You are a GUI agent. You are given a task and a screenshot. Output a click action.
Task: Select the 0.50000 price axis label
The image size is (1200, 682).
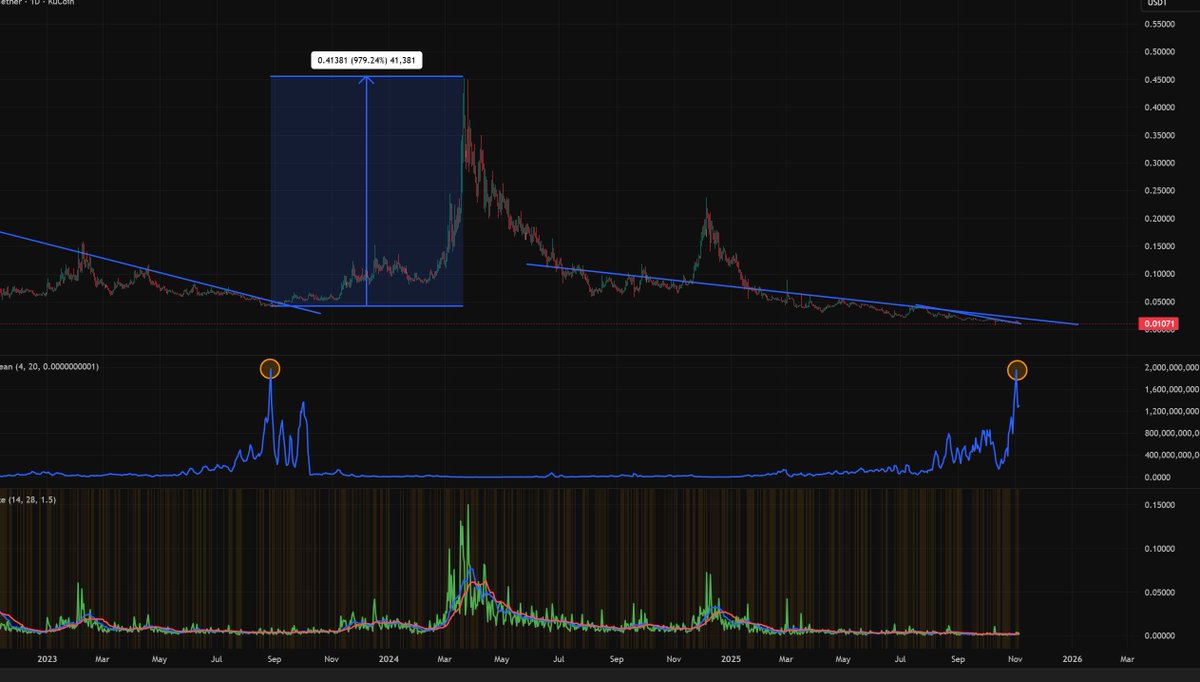[x=1160, y=51]
